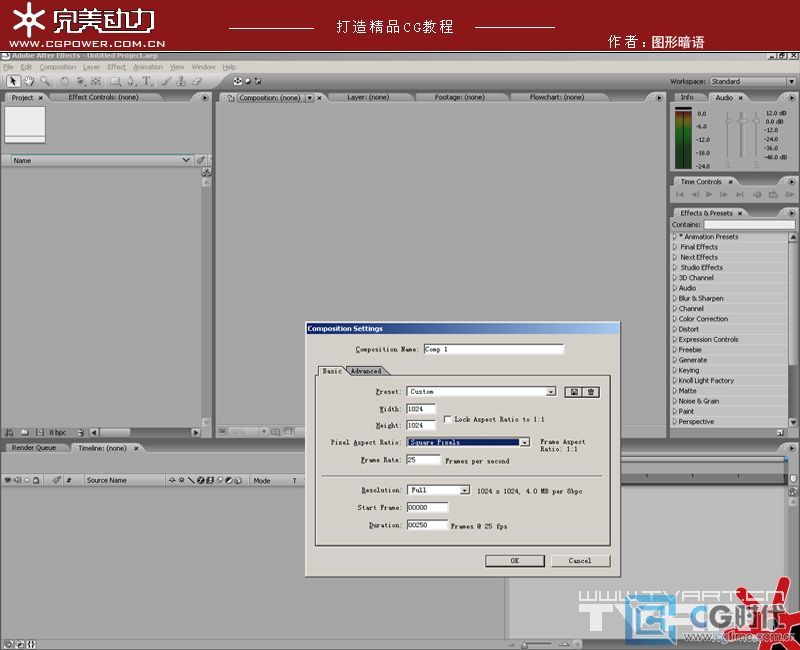
Task: Click the Local Axis Mode icon
Action: [x=237, y=81]
